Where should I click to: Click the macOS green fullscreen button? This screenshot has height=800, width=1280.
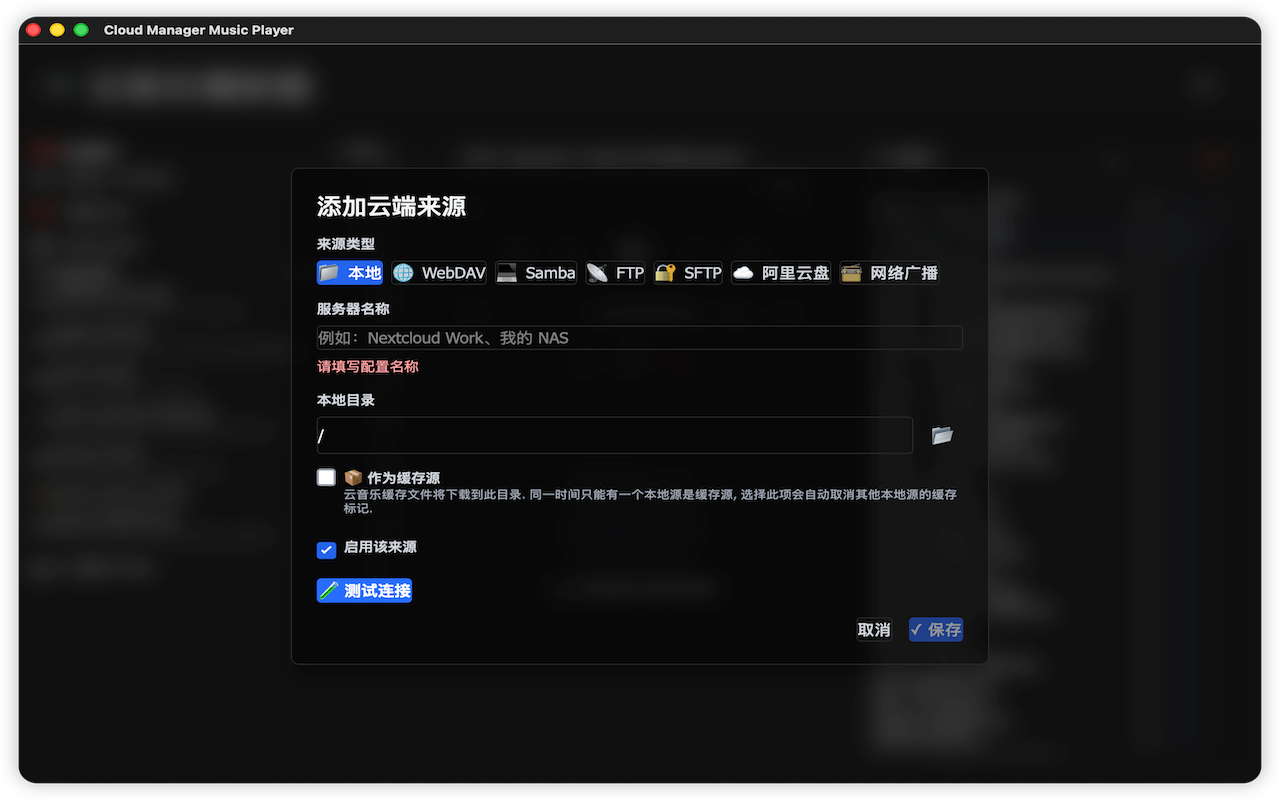(x=81, y=30)
